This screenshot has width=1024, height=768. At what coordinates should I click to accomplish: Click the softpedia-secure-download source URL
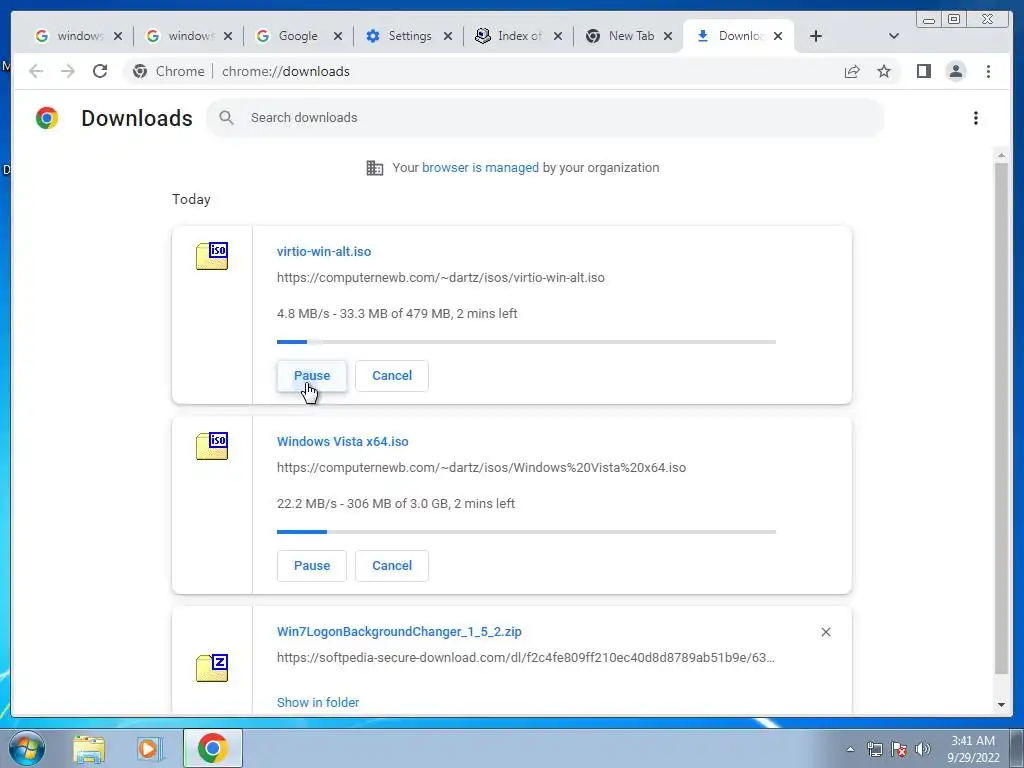[526, 658]
